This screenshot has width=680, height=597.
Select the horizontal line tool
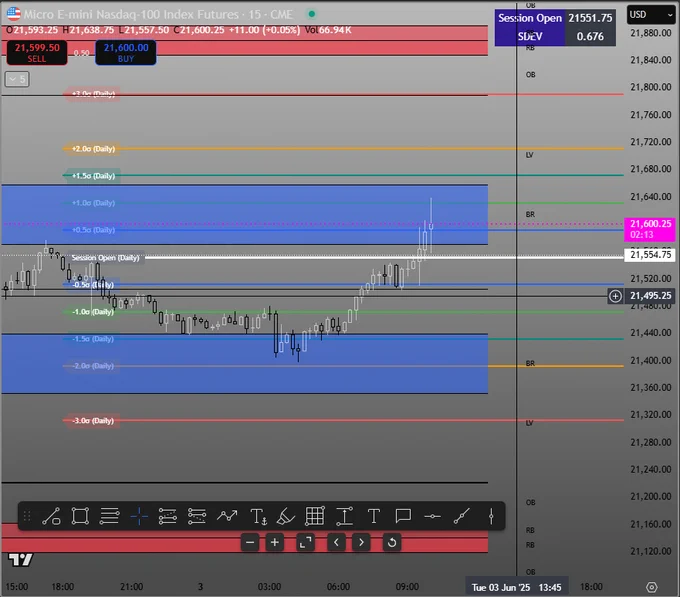pos(432,516)
